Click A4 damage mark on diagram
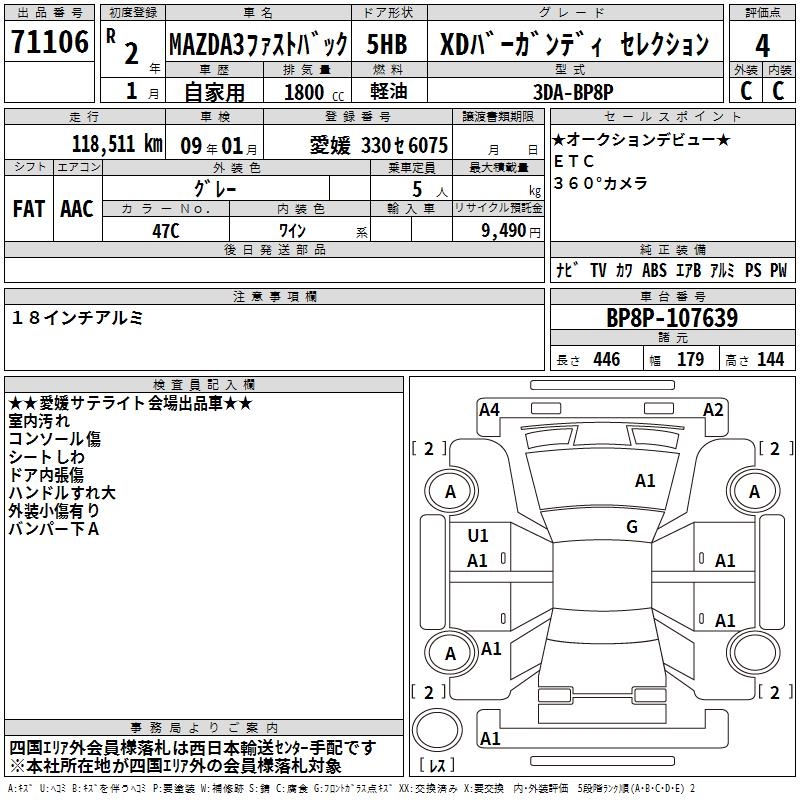The height and width of the screenshot is (800, 800). (x=489, y=410)
